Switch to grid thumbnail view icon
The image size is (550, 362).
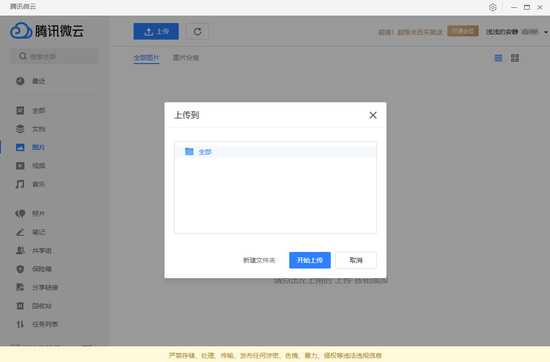click(x=515, y=58)
